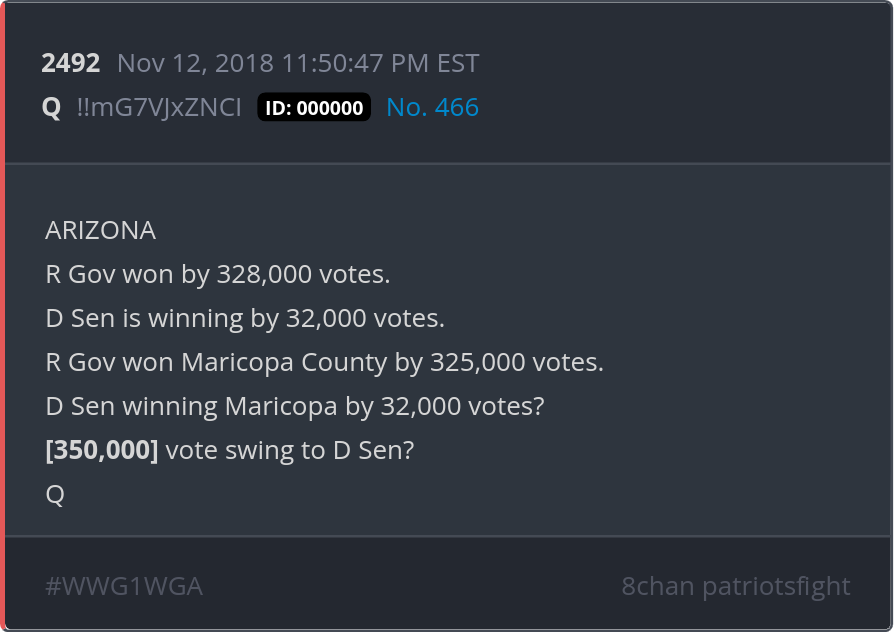This screenshot has width=894, height=632.
Task: Click the patriotsfight board name
Action: [x=776, y=586]
